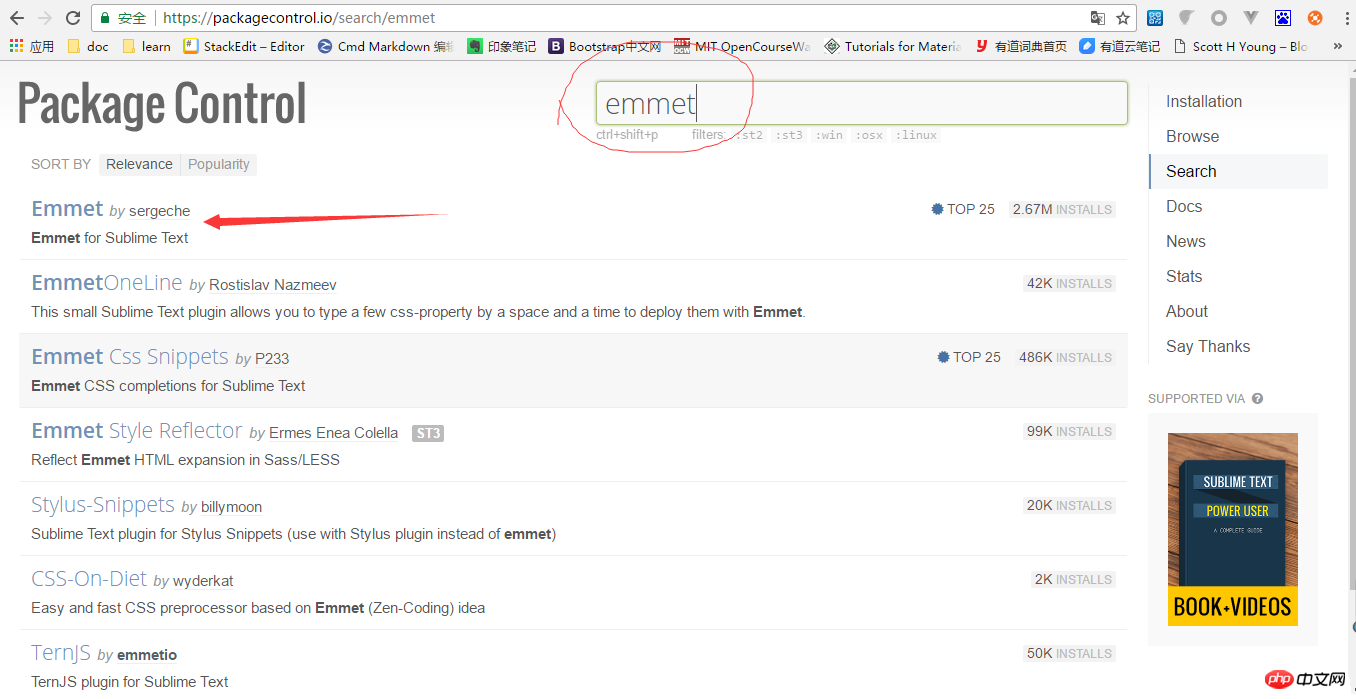Click the ST3 label on Emmet Style Reflector

[428, 433]
